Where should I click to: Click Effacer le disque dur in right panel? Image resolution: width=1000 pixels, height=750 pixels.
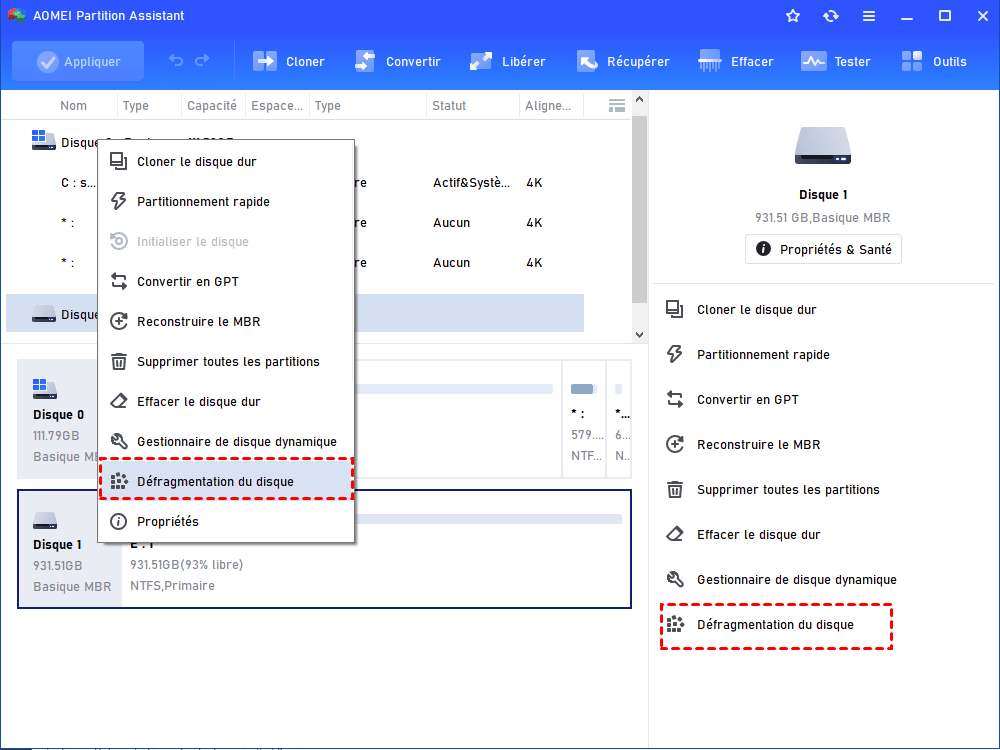point(758,534)
